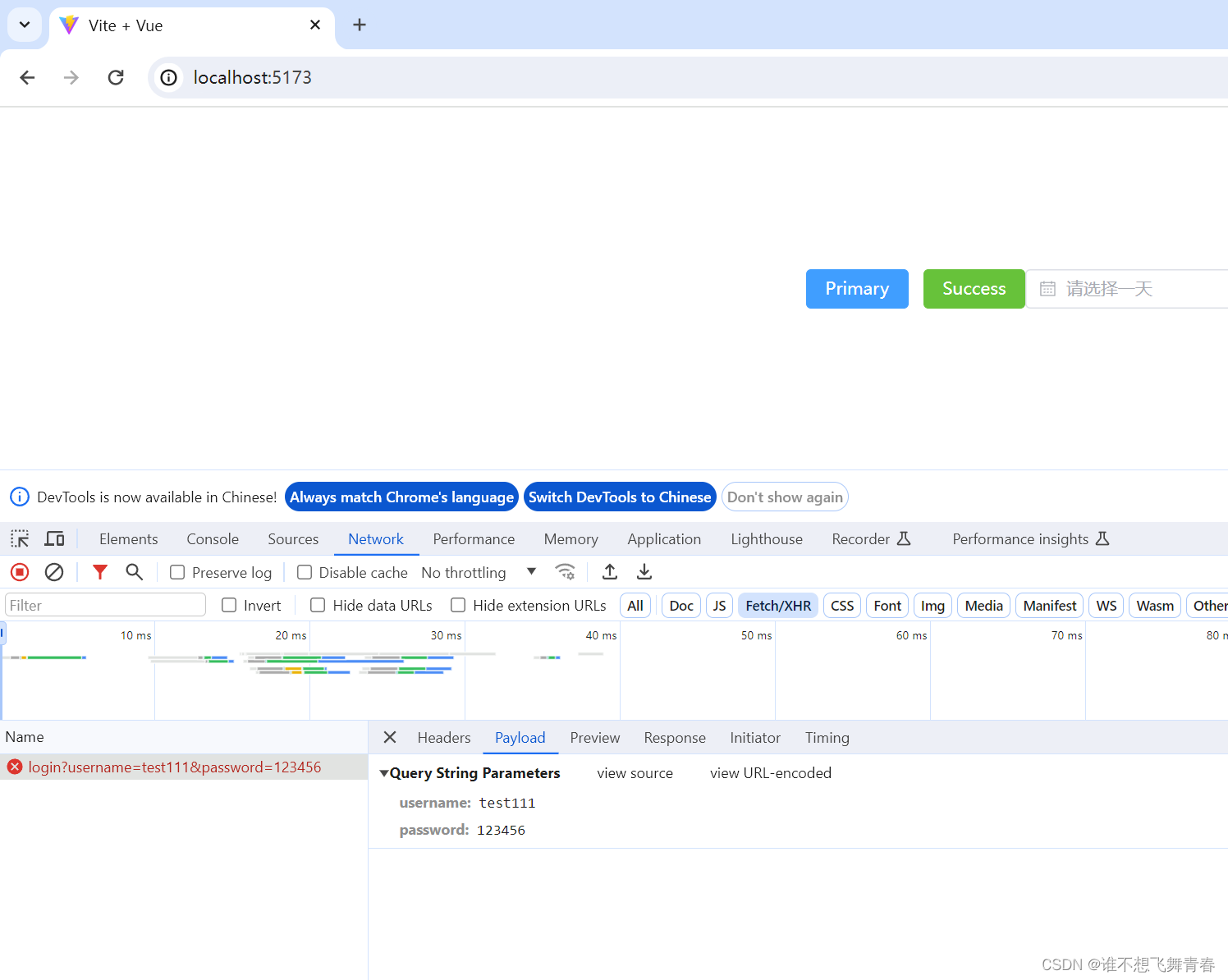Viewport: 1228px width, 980px height.
Task: Open the Response detail tab
Action: tap(675, 737)
